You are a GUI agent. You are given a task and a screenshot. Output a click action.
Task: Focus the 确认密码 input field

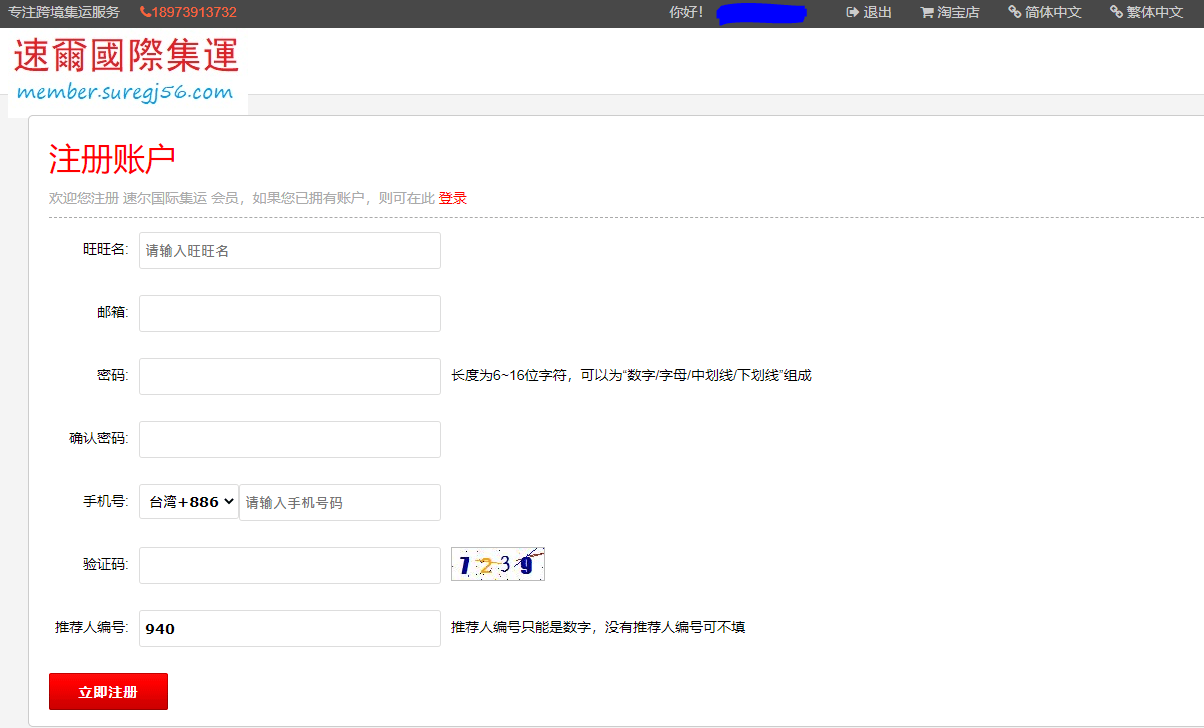pos(290,440)
